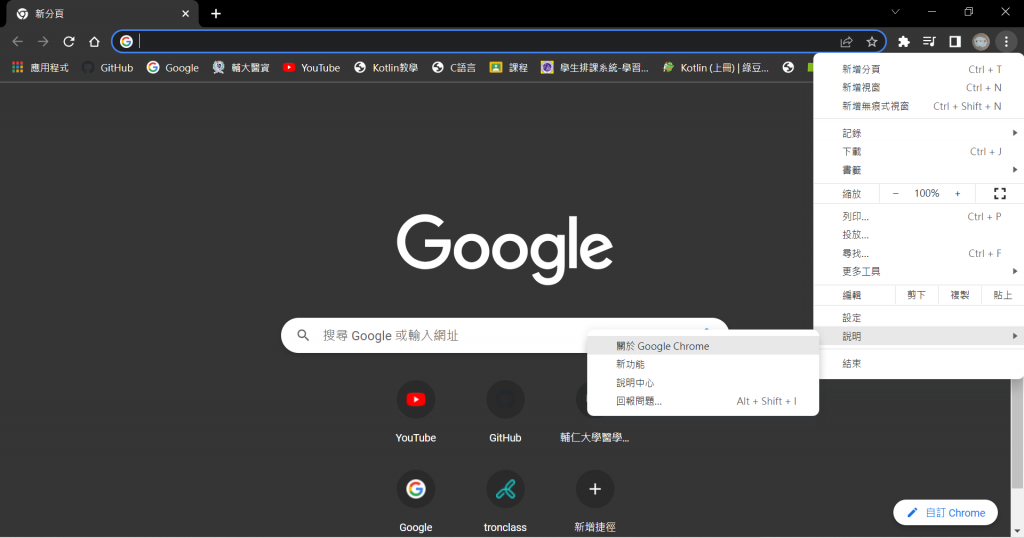Expand 書籤 bookmarks submenu

pyautogui.click(x=918, y=170)
